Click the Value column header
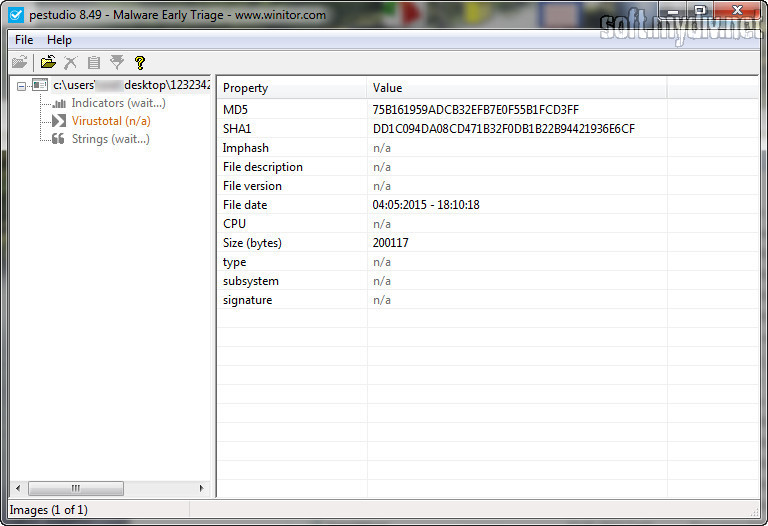Viewport: 768px width, 526px height. 517,88
